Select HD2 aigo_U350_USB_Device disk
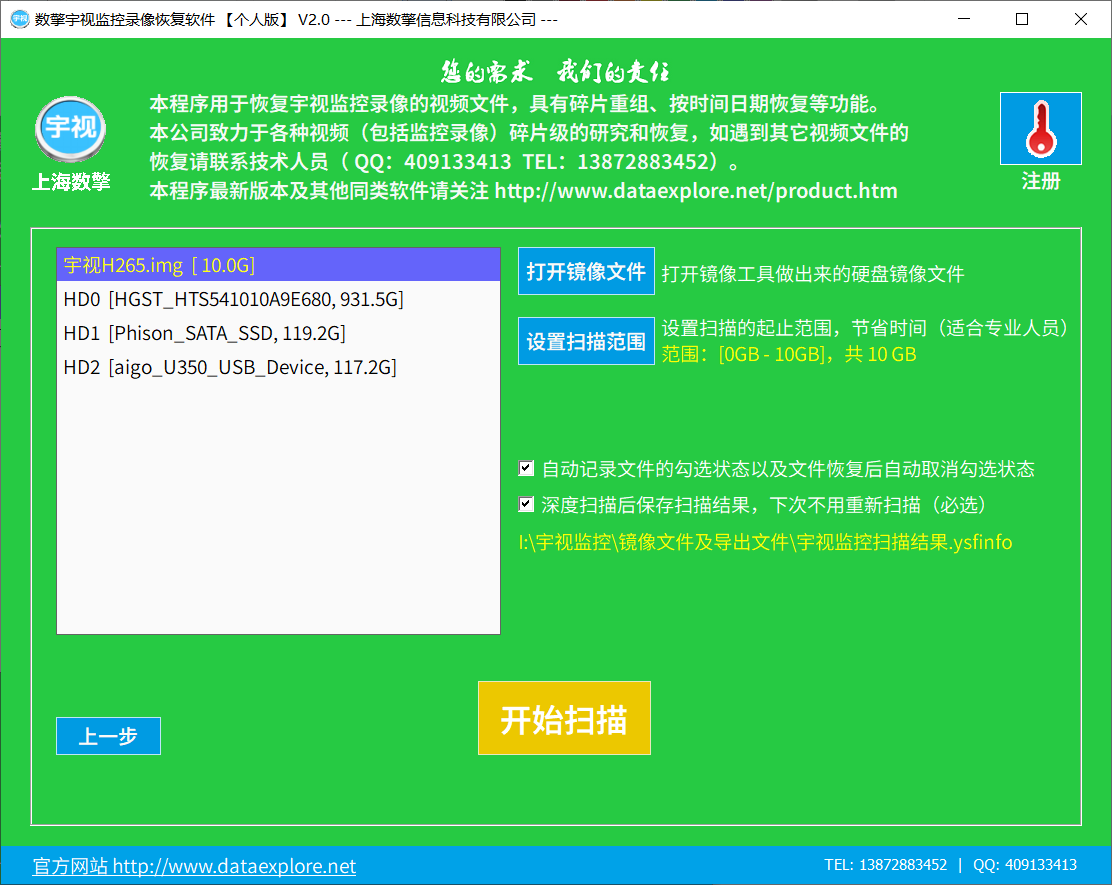 click(x=278, y=367)
